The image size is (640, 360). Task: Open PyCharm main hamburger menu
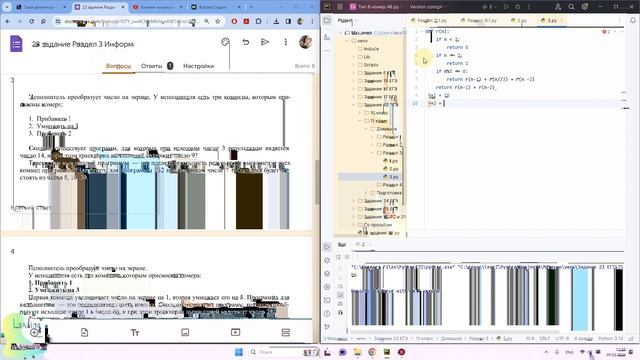[x=340, y=7]
